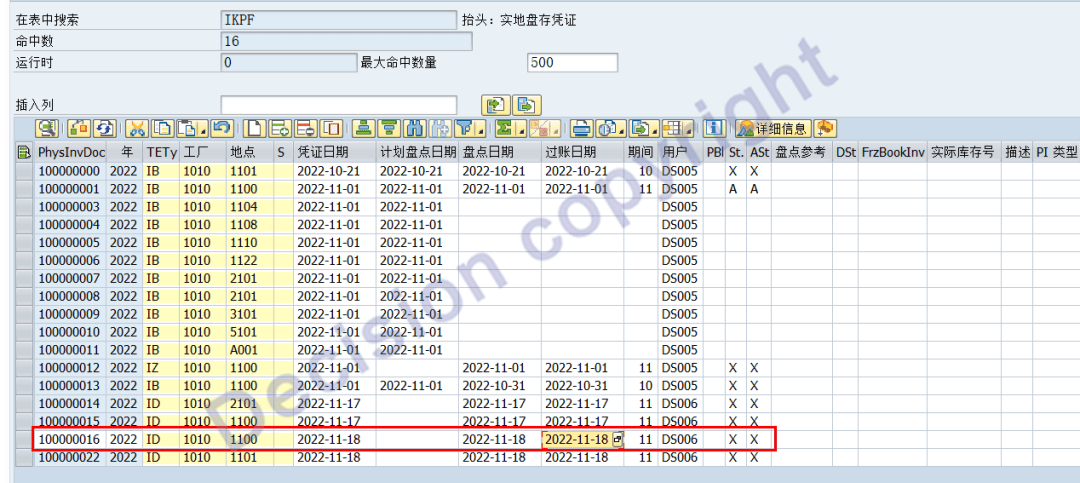Open Find with the binoculars icon

click(415, 128)
